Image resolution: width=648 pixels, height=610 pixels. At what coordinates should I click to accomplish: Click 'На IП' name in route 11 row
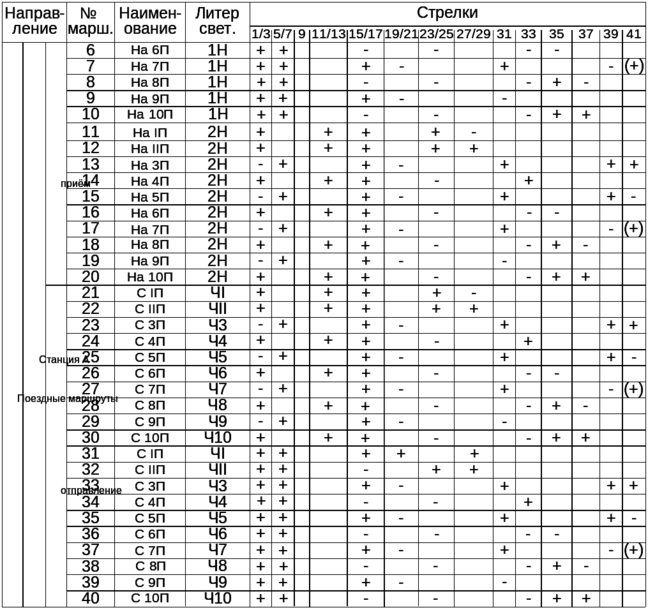(x=150, y=132)
